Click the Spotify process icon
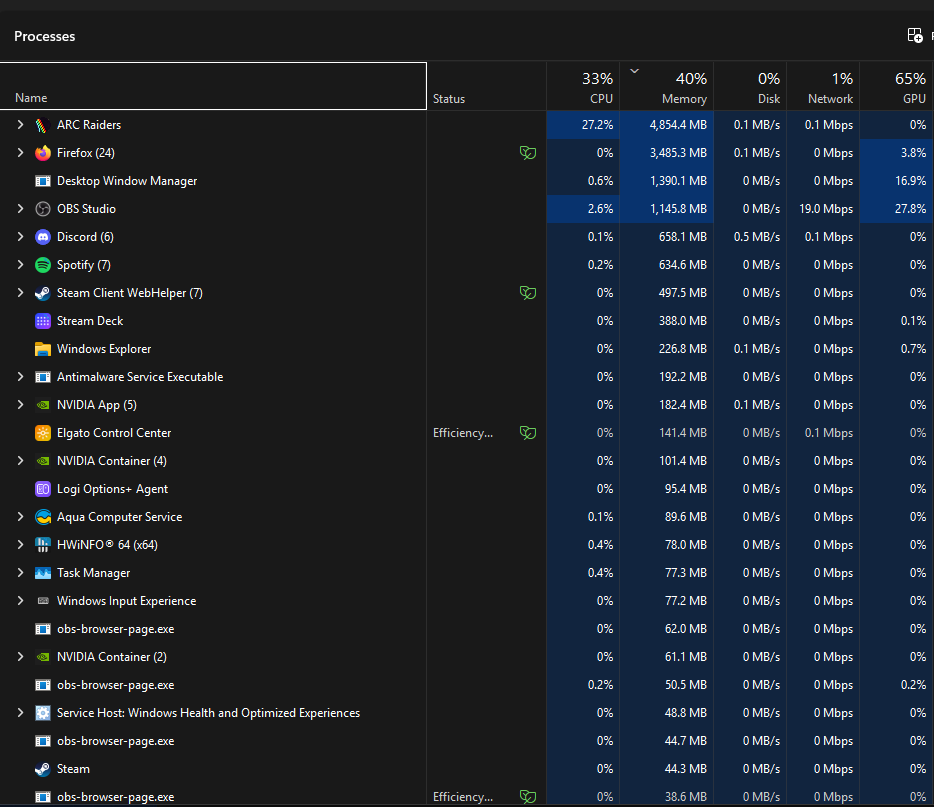 pyautogui.click(x=42, y=265)
